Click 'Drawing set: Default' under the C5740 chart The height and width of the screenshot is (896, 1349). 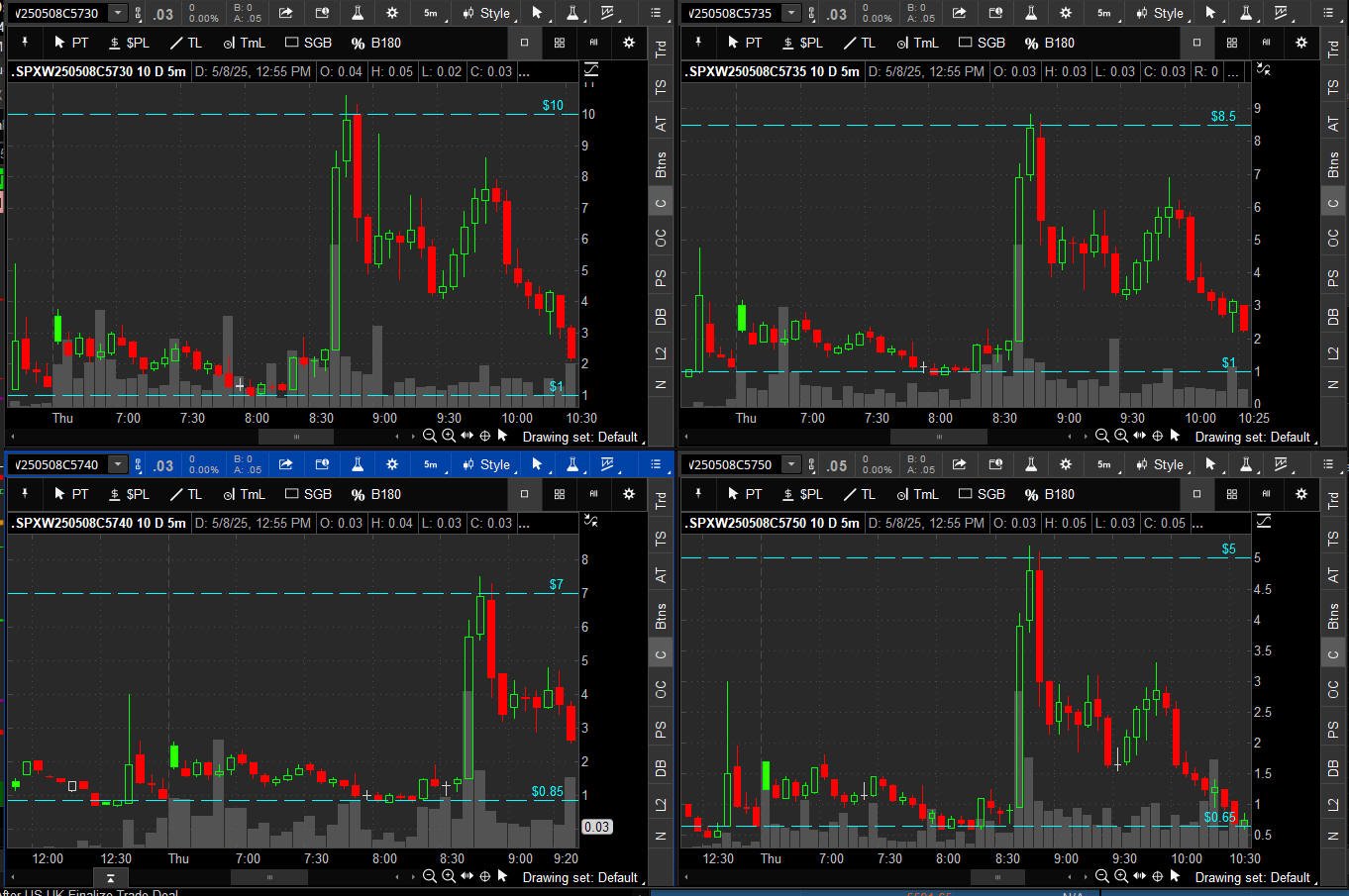tap(580, 877)
